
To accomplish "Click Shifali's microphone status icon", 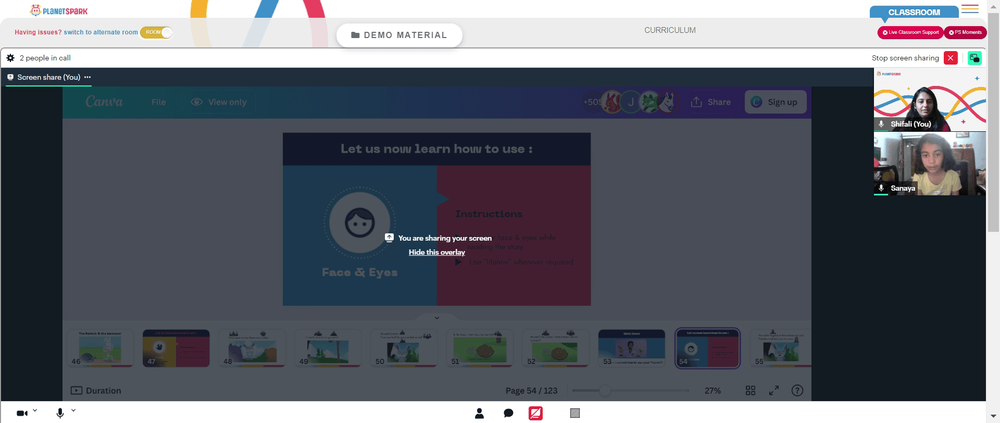I will pyautogui.click(x=881, y=124).
